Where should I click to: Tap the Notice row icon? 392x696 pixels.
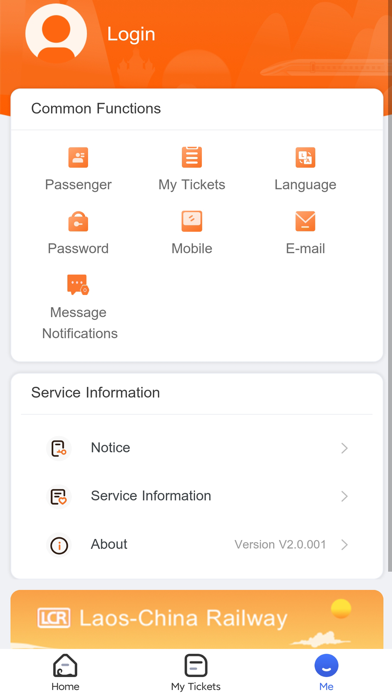(x=59, y=448)
